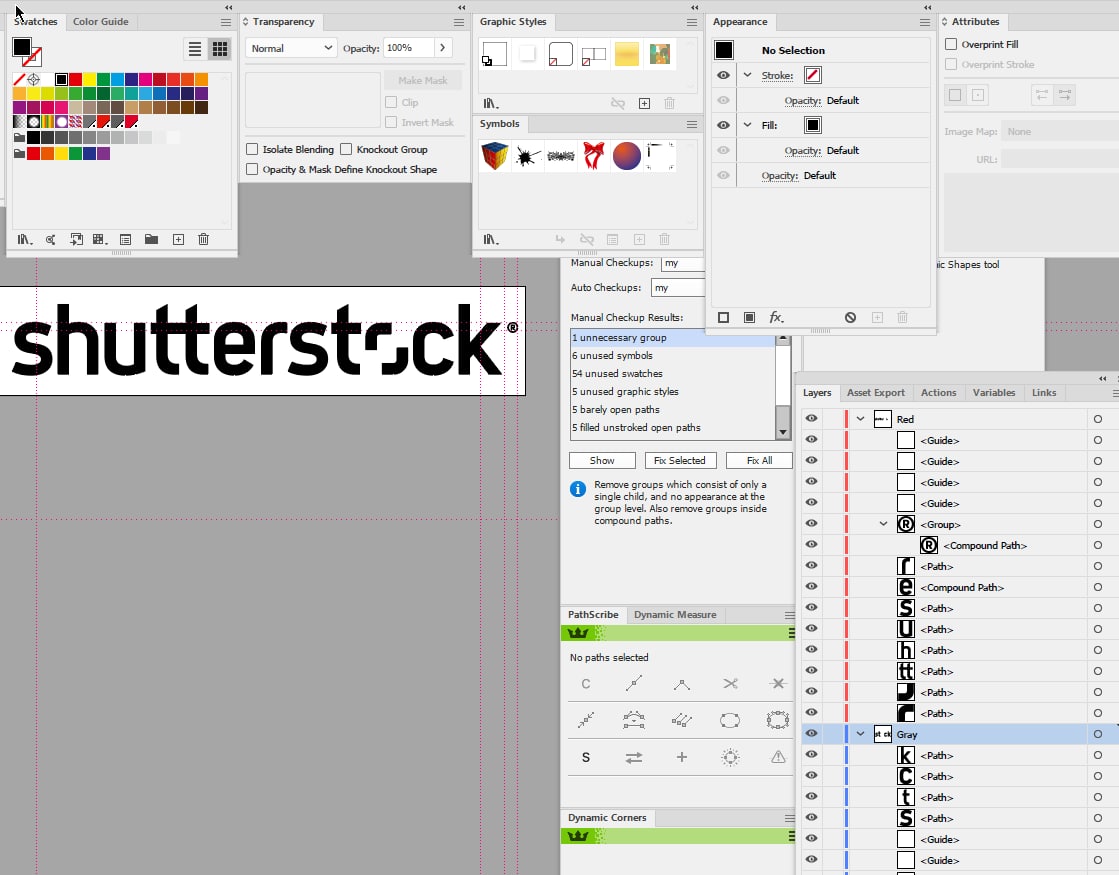Check Opacity & Mask Define Knockout Shape
The width and height of the screenshot is (1119, 875).
tap(252, 169)
